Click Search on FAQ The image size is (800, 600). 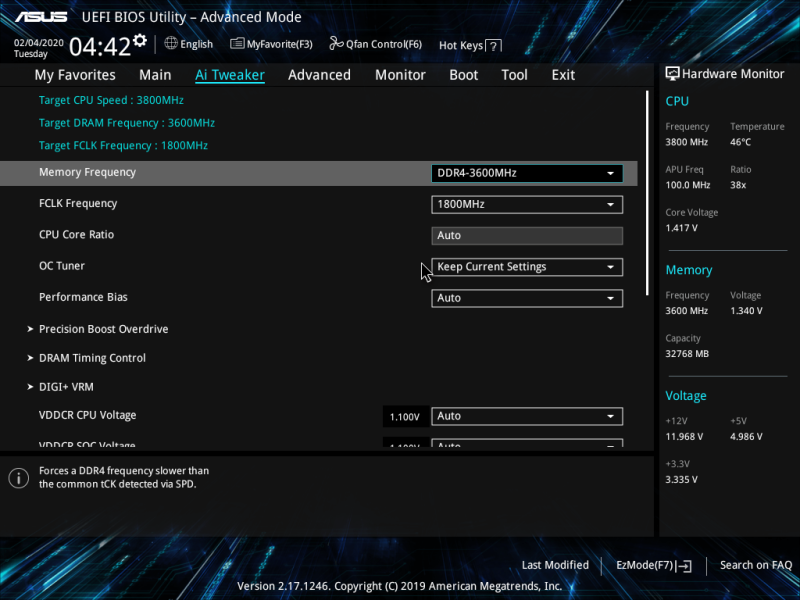point(756,565)
